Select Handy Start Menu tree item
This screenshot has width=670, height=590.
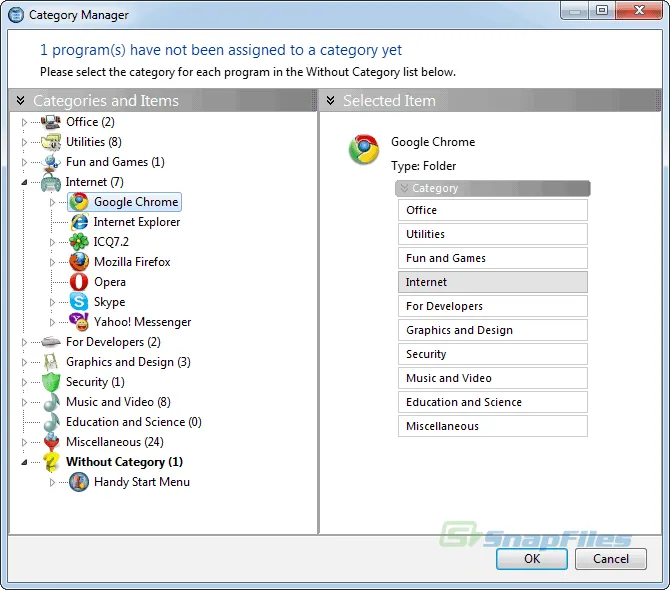[x=142, y=482]
